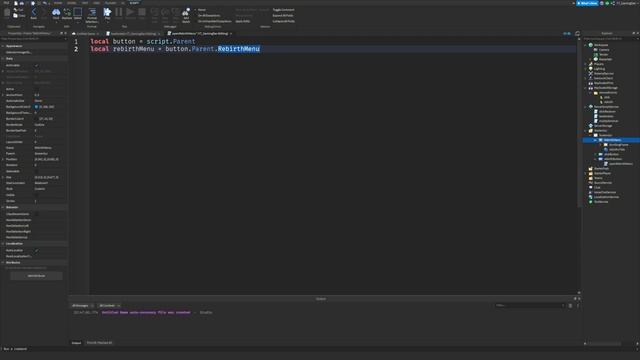Click the Cut icon in Clipboard group
Viewport: 640px width, 360px height.
tap(15, 10)
